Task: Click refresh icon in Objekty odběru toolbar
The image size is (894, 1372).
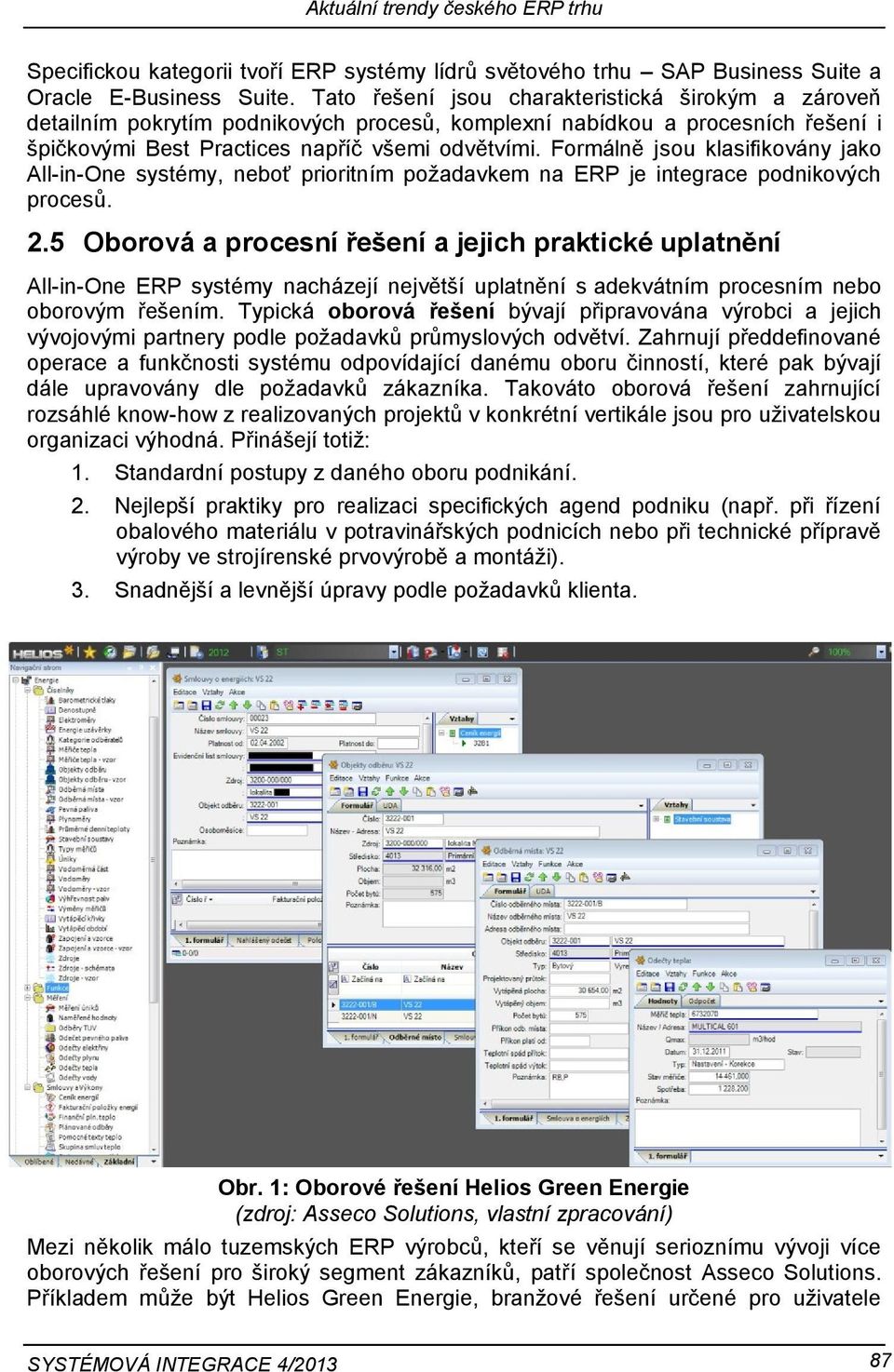Action: point(376,792)
